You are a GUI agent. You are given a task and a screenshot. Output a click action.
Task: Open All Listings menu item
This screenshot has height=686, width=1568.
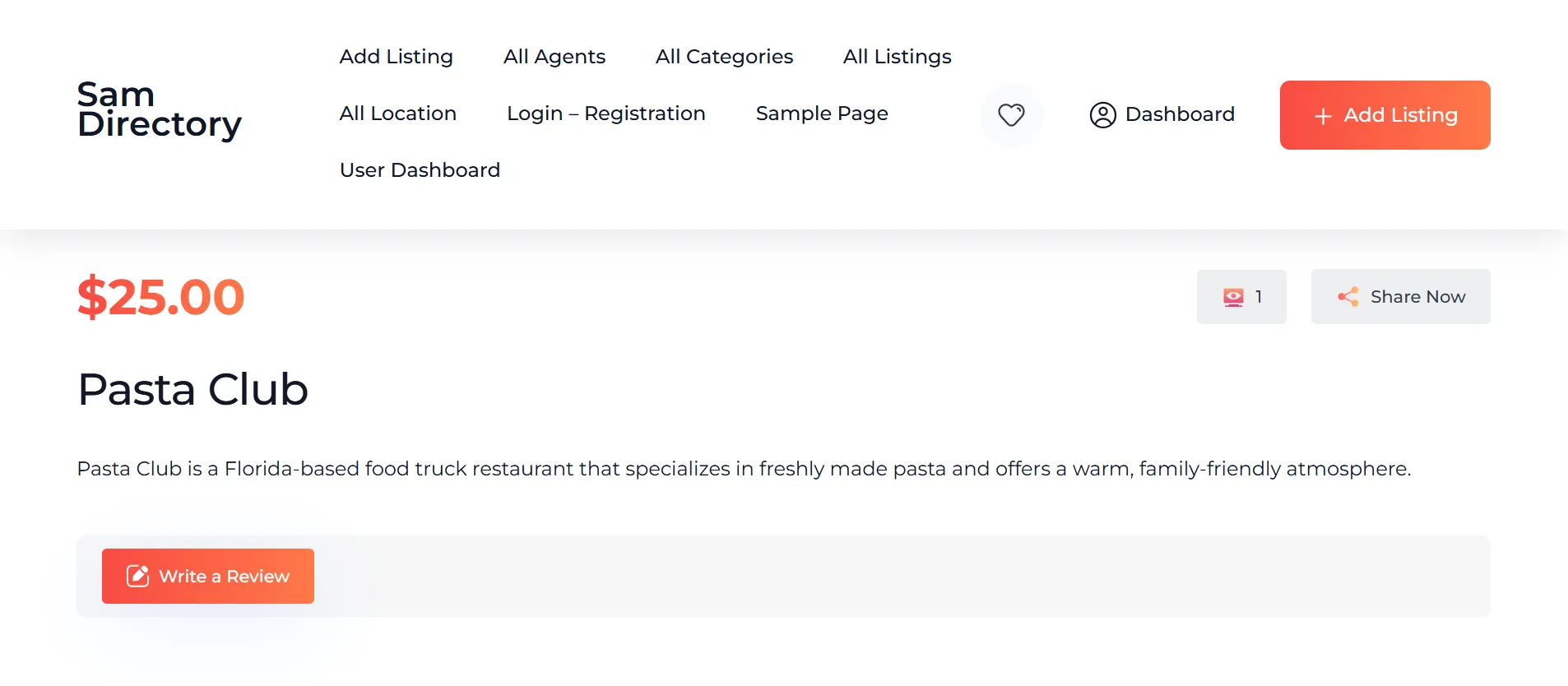(897, 57)
